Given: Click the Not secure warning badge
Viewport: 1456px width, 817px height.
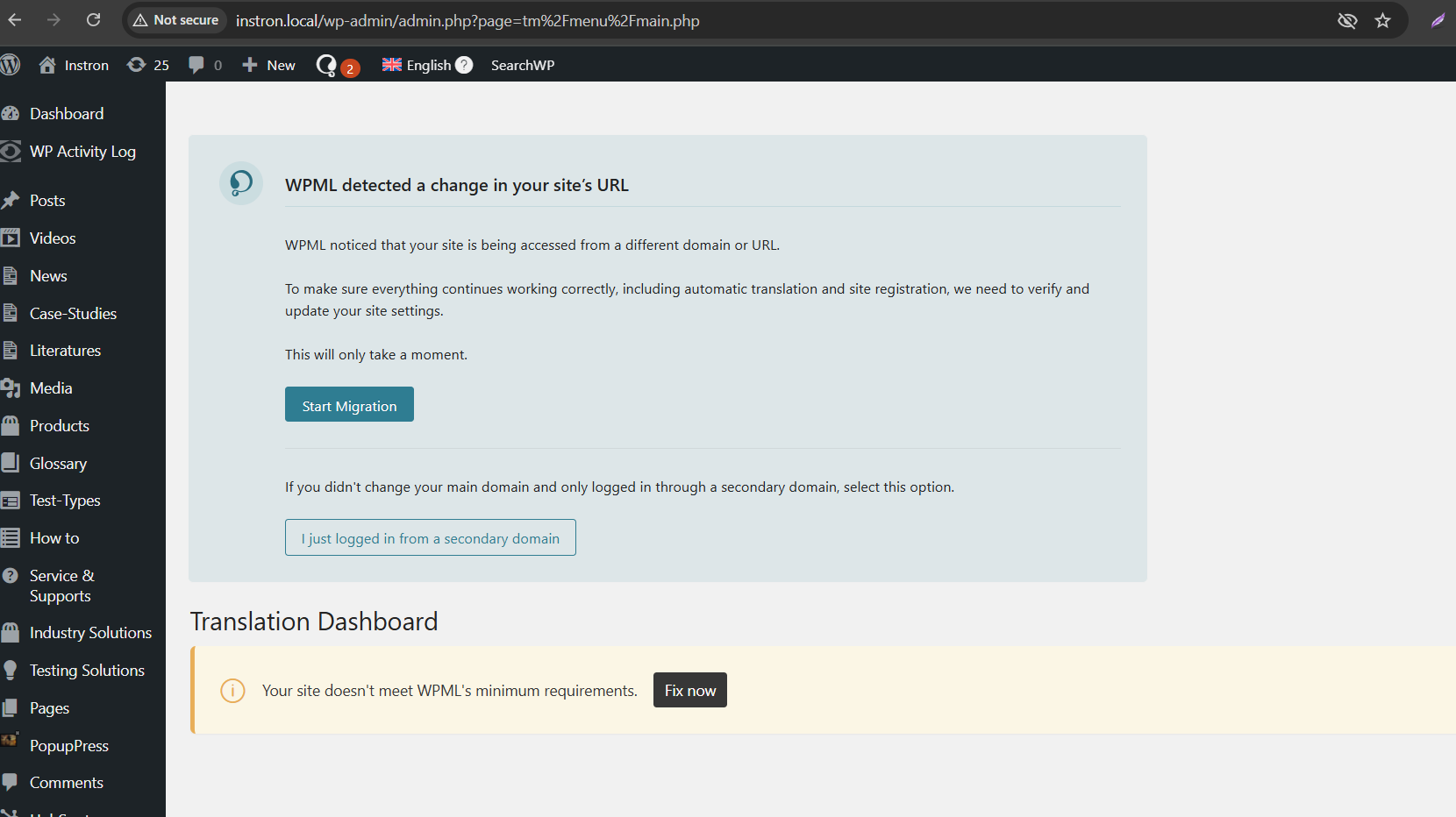Looking at the screenshot, I should (176, 20).
